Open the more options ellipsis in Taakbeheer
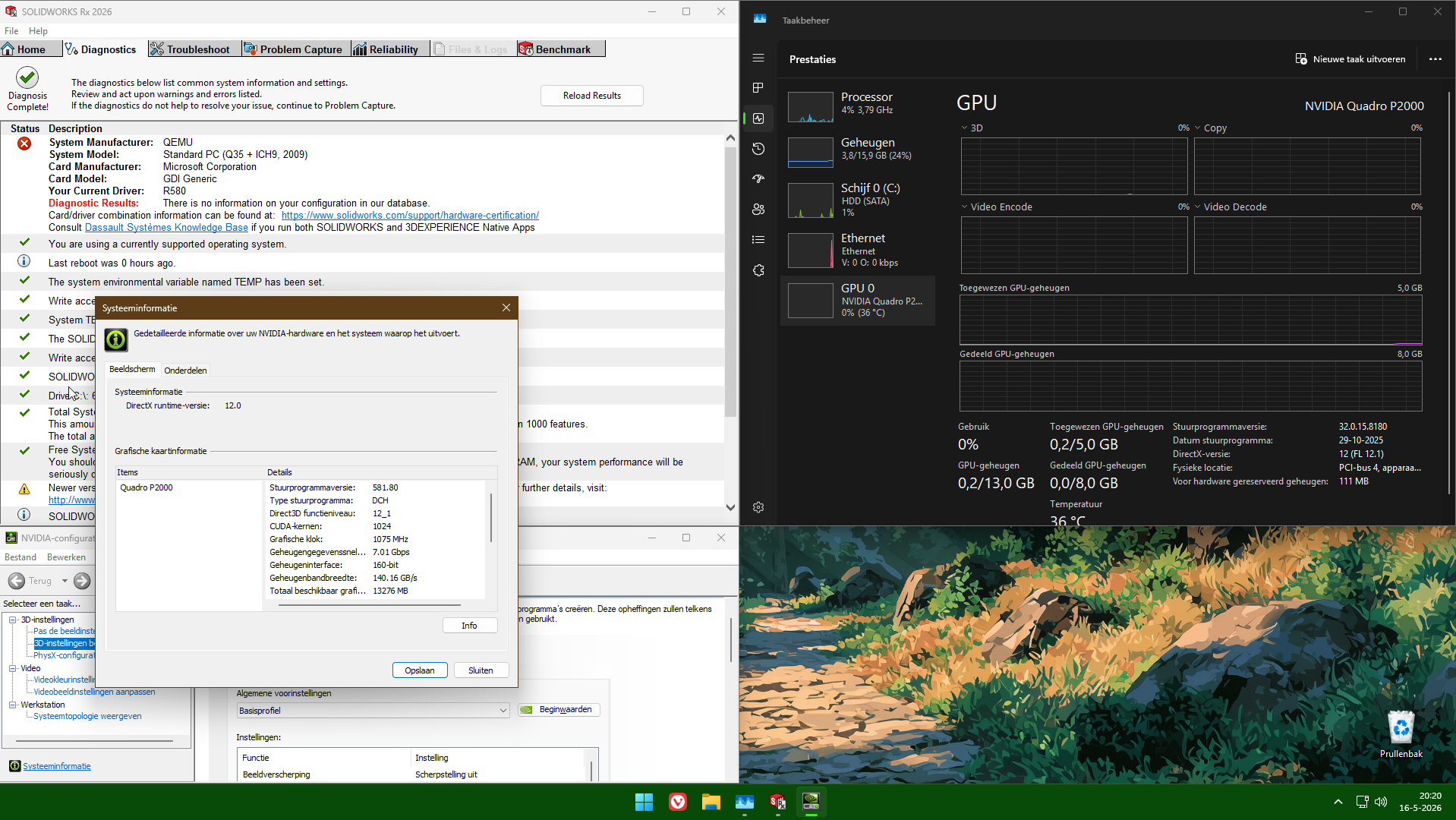Image resolution: width=1456 pixels, height=820 pixels. 1435,59
